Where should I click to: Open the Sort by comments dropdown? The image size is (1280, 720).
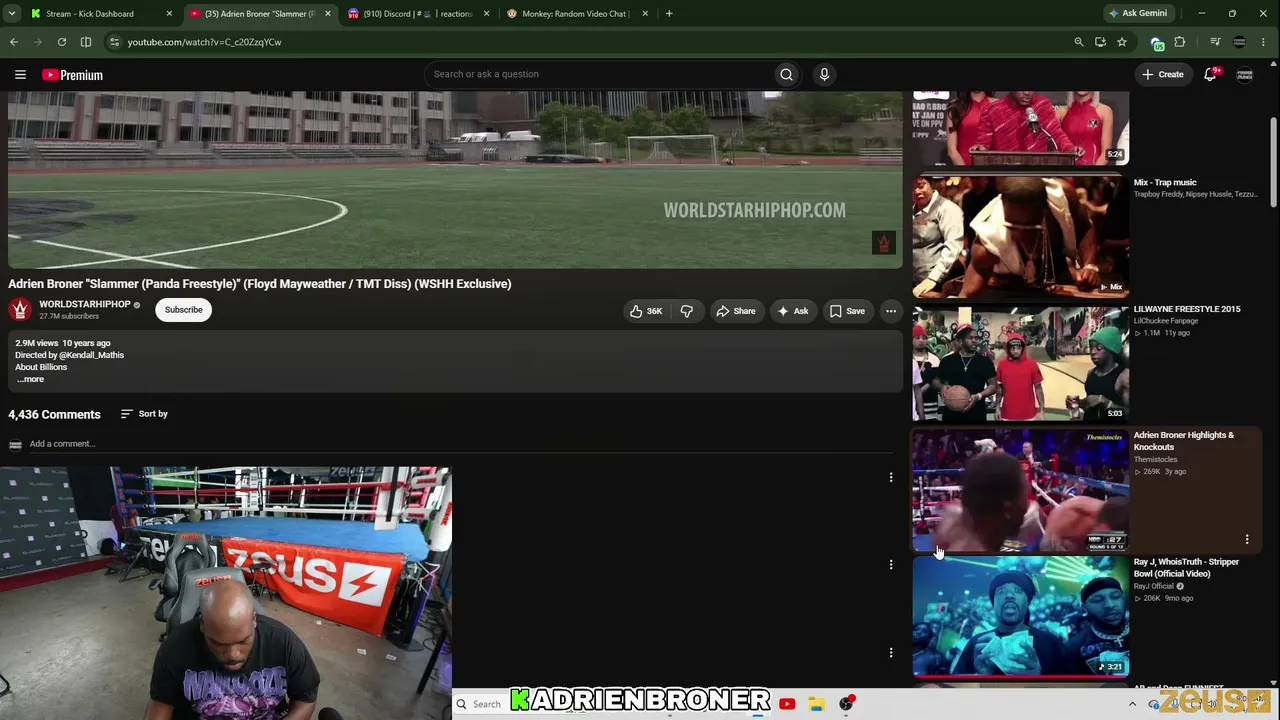pos(144,414)
